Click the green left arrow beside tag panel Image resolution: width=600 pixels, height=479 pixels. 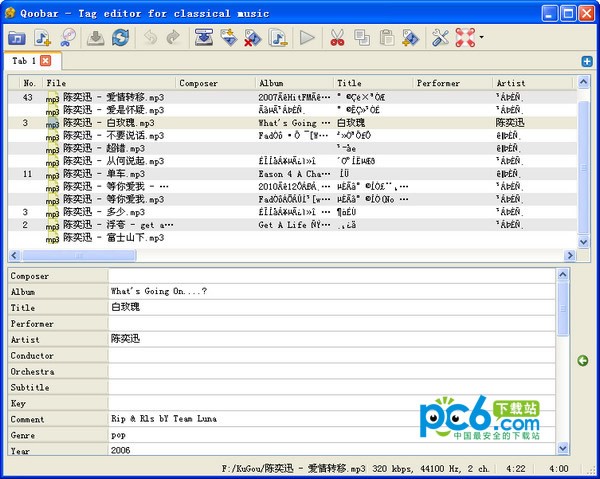[583, 360]
